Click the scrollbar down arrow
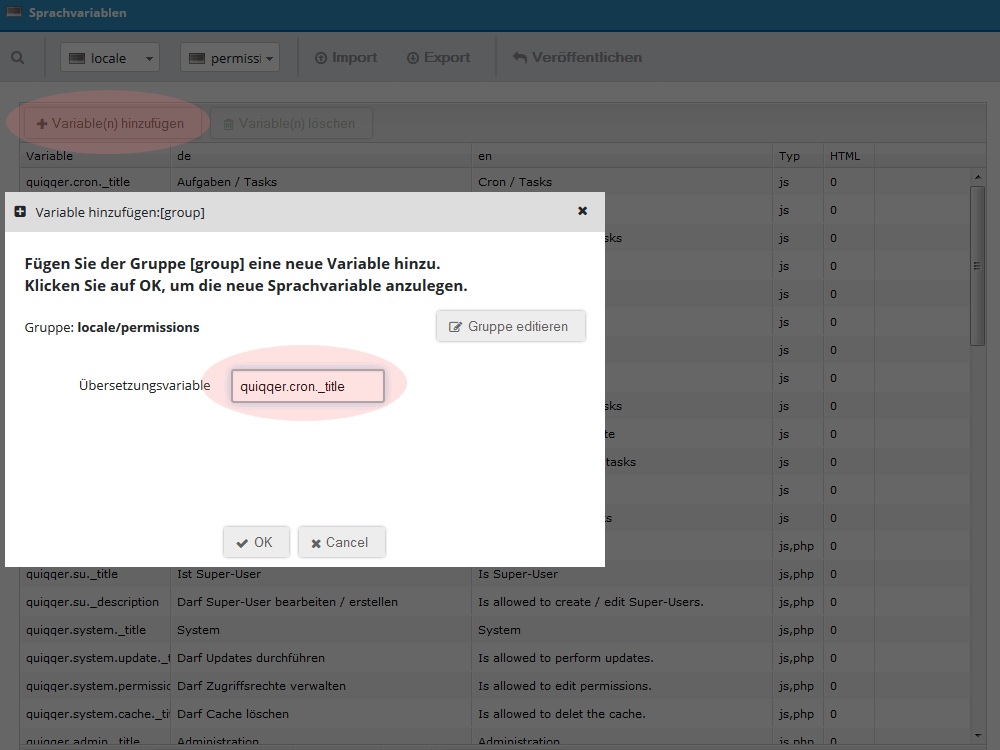Image resolution: width=1000 pixels, height=750 pixels. point(978,737)
